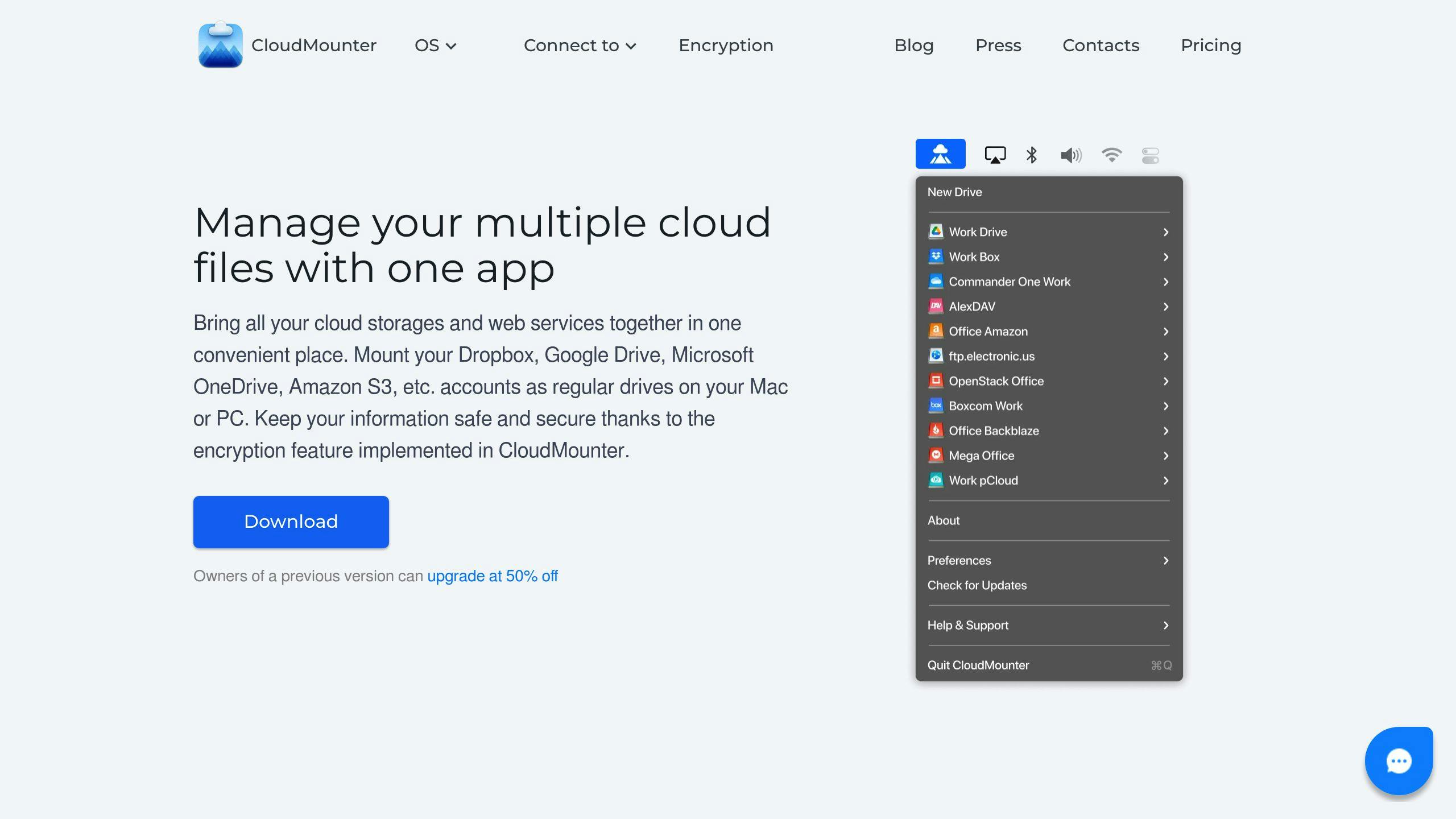Click the Mega Office label
The width and height of the screenshot is (1456, 819).
[981, 456]
